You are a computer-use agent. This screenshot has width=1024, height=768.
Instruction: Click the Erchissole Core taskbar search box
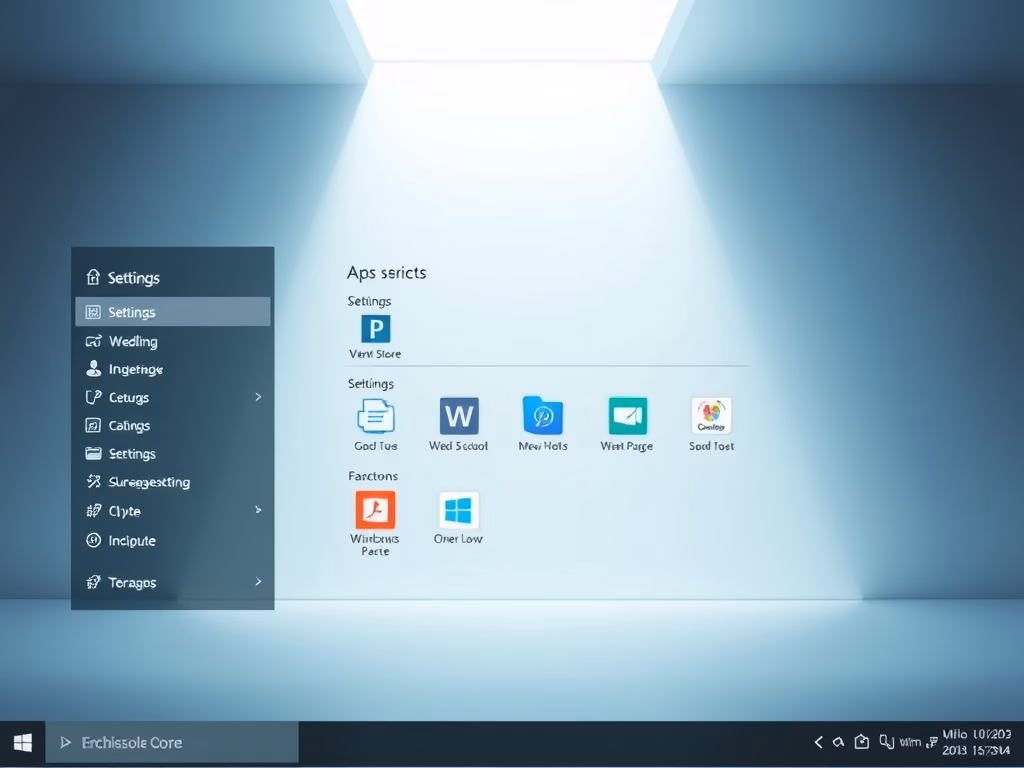(x=172, y=743)
